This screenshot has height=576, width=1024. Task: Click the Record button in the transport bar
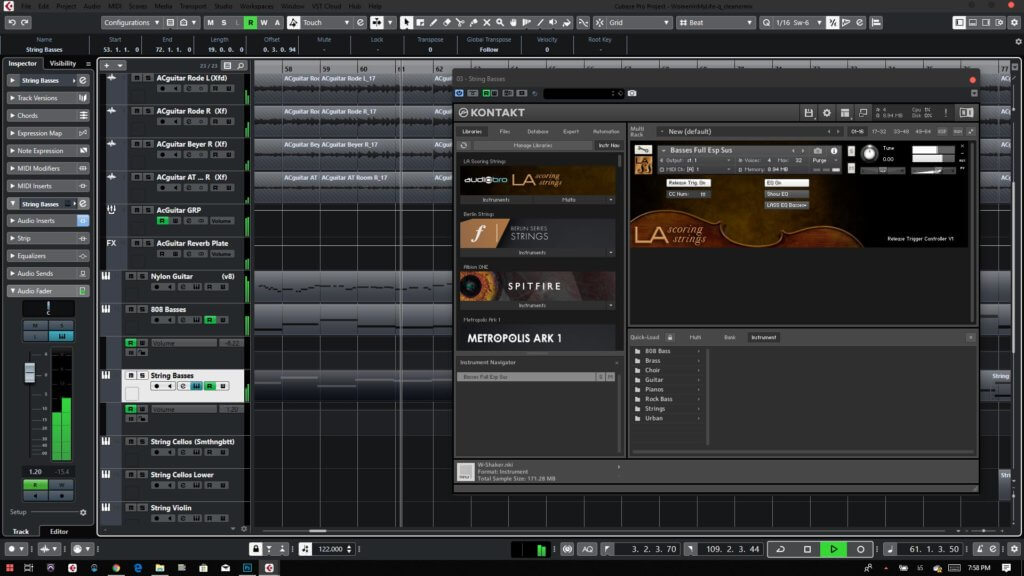tap(860, 549)
